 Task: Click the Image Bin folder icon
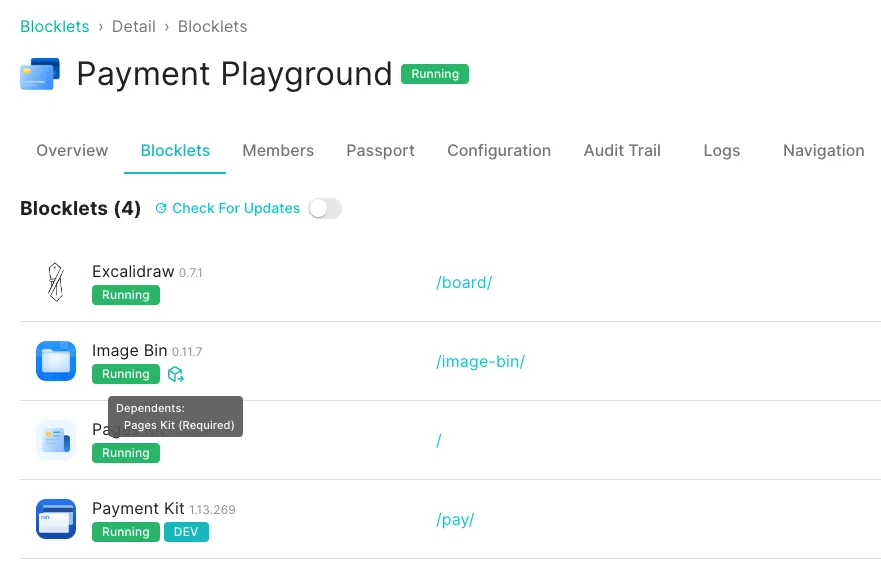coord(56,361)
